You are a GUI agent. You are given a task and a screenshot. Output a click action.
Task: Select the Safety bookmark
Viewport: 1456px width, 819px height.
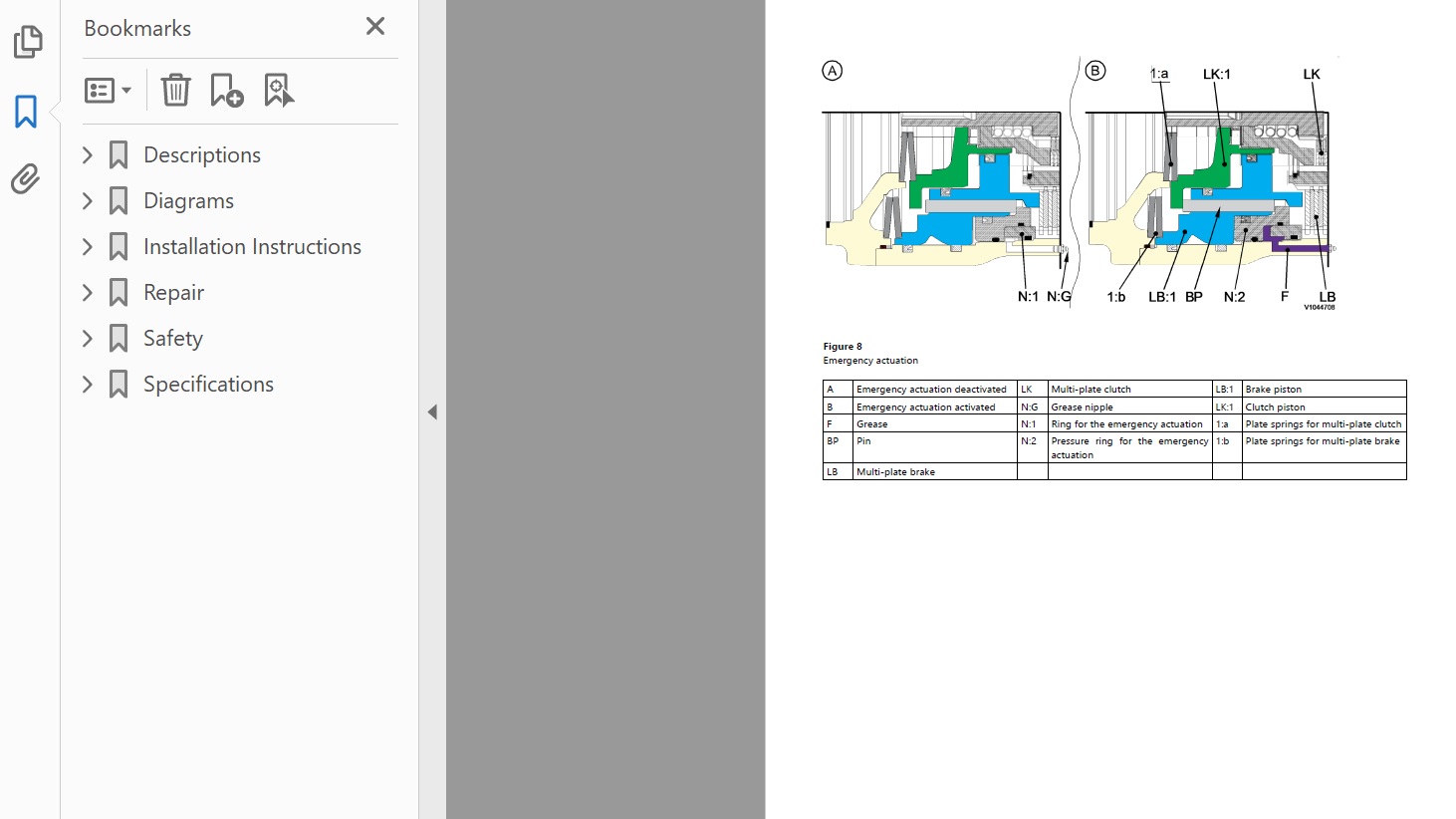coord(172,339)
